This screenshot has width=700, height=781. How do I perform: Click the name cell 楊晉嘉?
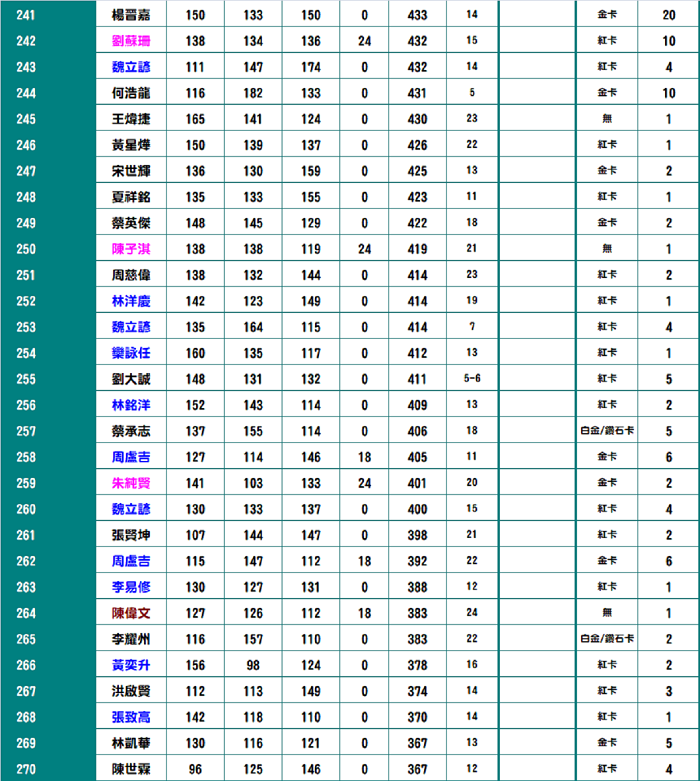[x=131, y=15]
